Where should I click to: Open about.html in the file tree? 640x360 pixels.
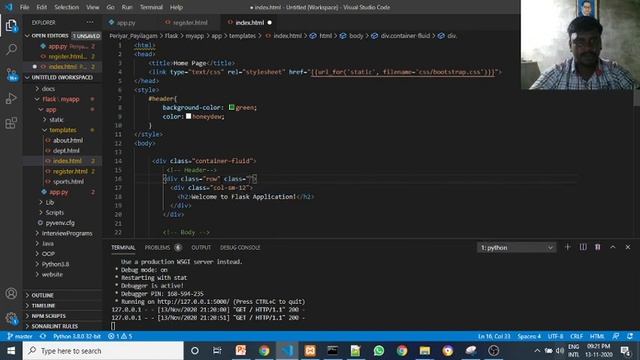68,140
